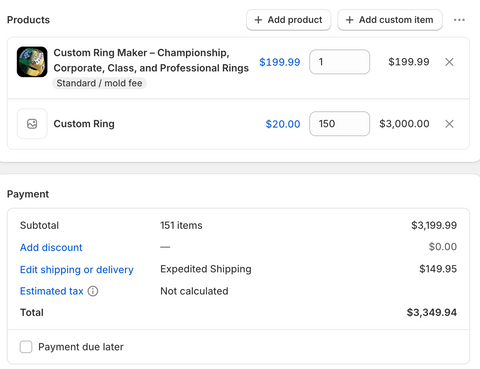
Task: Open the Custom Ring Maker product thumbnail
Action: click(x=32, y=62)
